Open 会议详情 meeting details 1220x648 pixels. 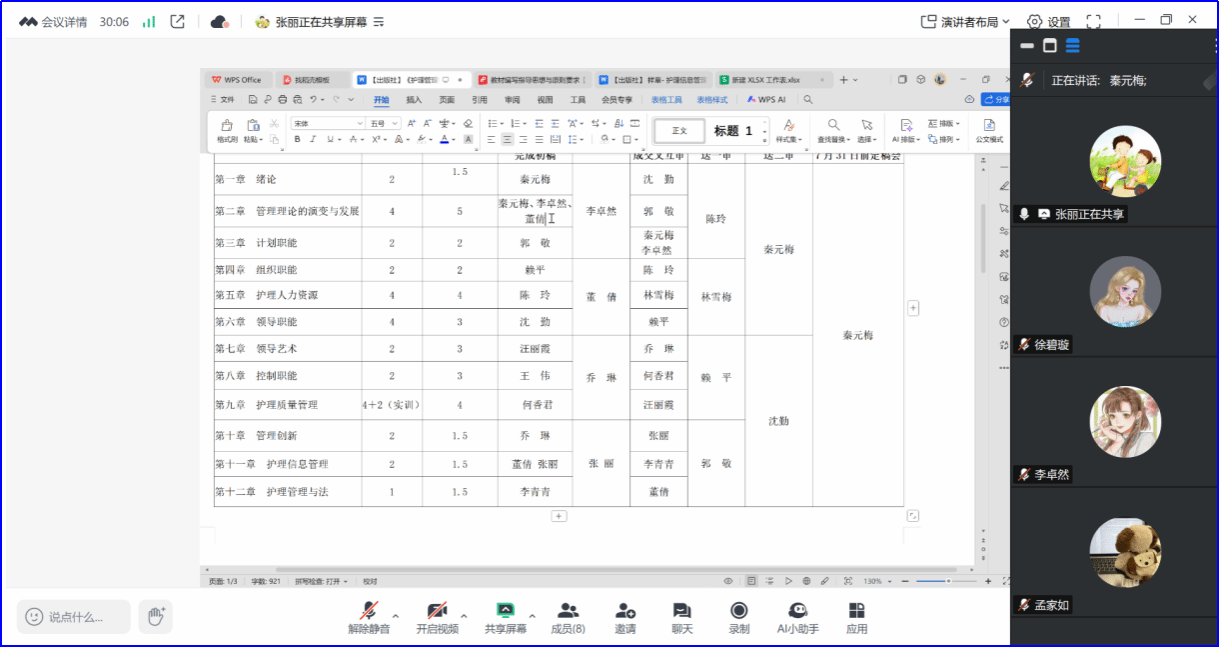[53, 21]
